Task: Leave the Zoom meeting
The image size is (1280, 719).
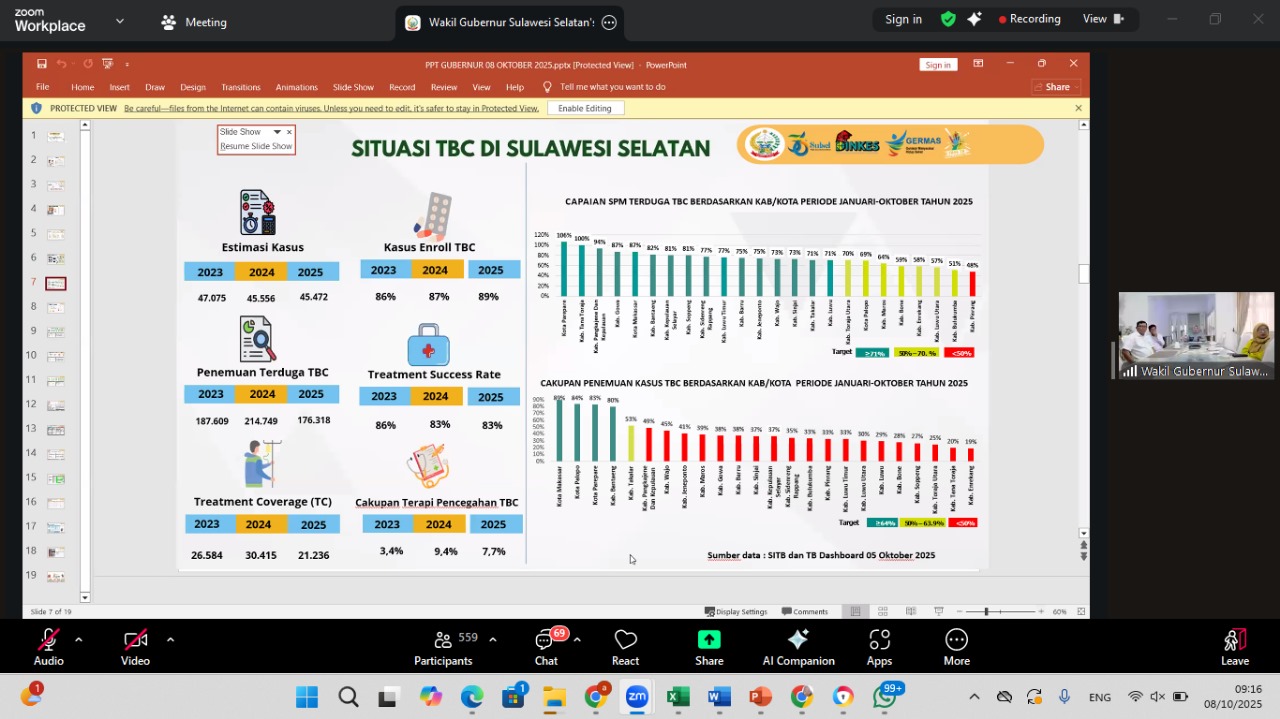Action: (x=1234, y=647)
